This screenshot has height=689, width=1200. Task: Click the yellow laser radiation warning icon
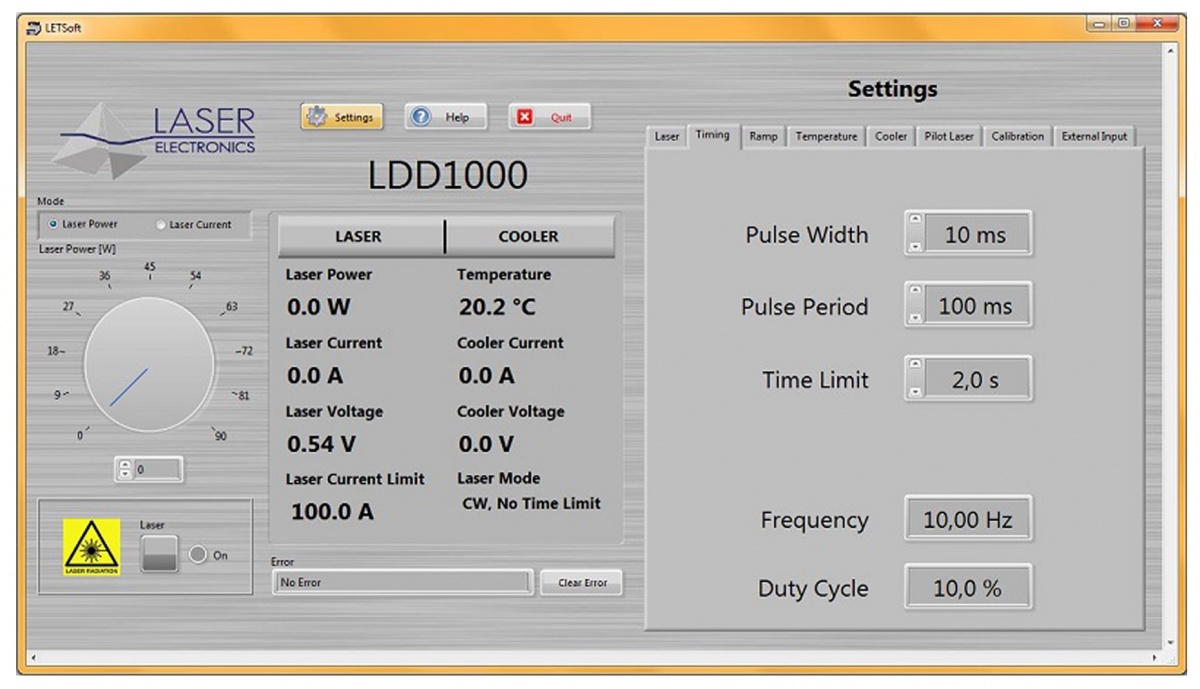click(92, 547)
